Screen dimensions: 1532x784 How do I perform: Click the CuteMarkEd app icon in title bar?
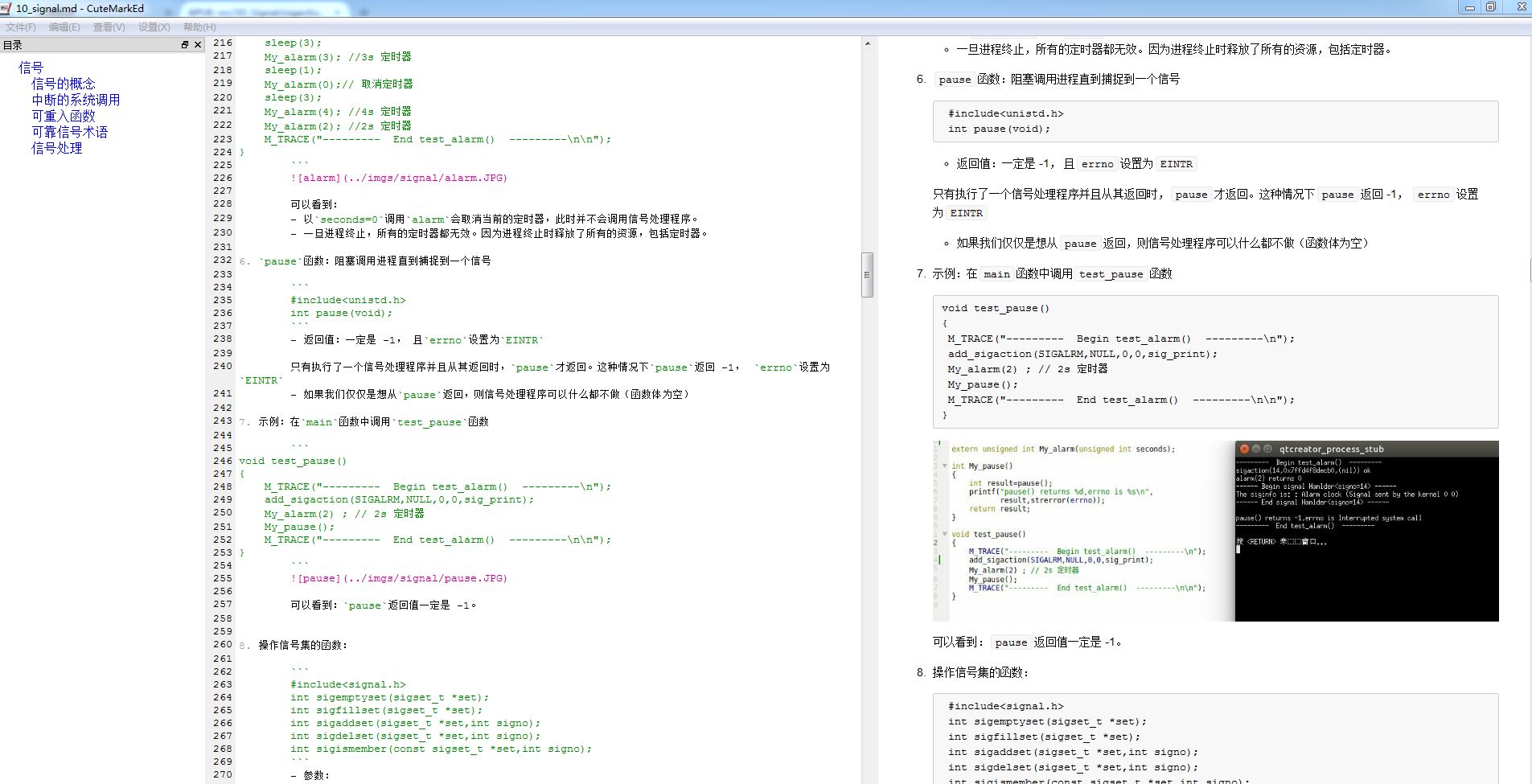(x=6, y=8)
